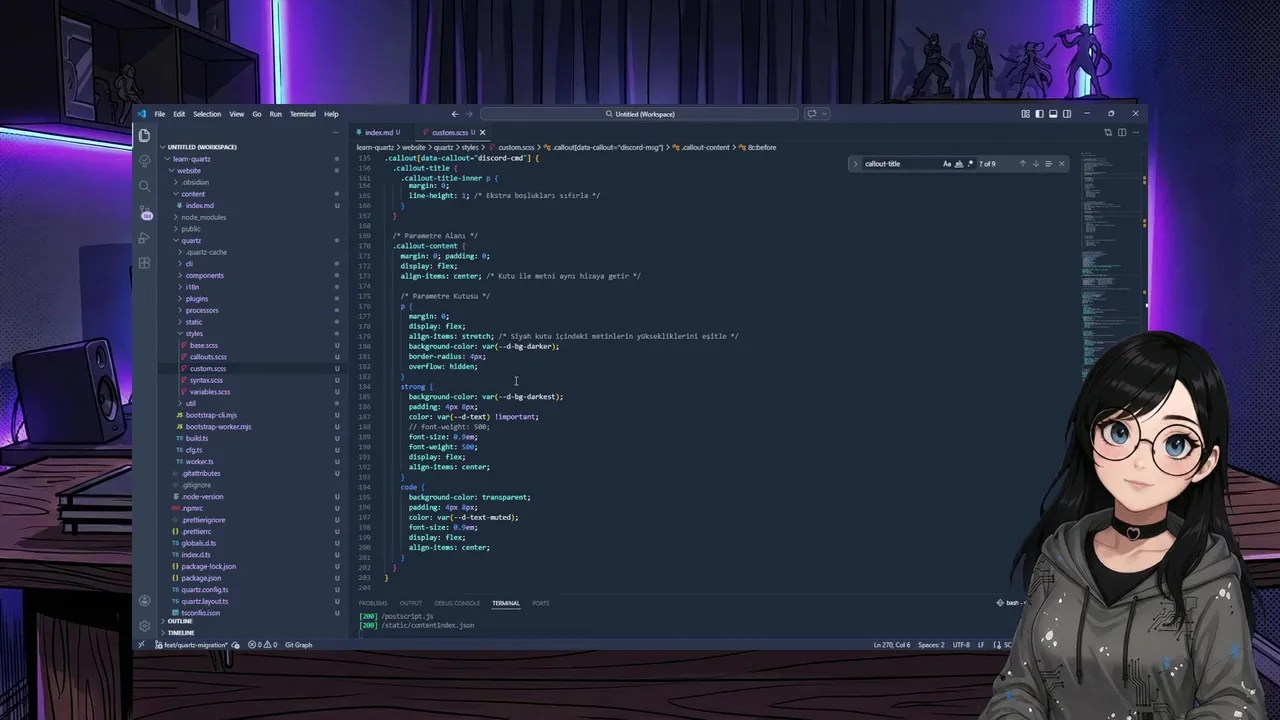Open the Help menu
Image resolution: width=1280 pixels, height=720 pixels.
click(x=331, y=114)
